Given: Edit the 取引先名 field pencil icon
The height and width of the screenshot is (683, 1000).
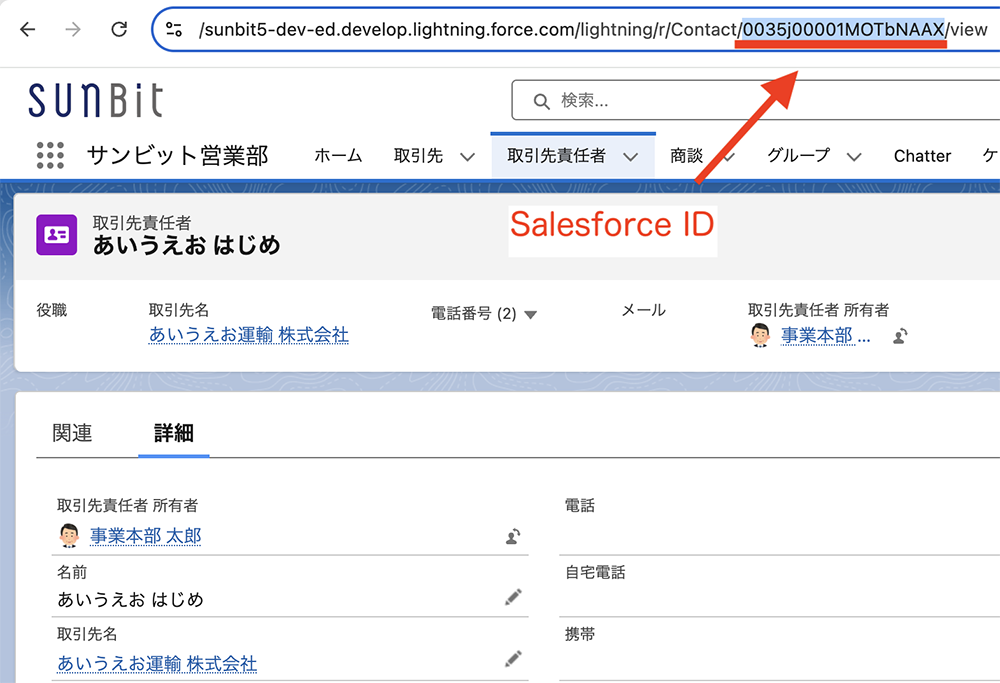Looking at the screenshot, I should [x=513, y=658].
